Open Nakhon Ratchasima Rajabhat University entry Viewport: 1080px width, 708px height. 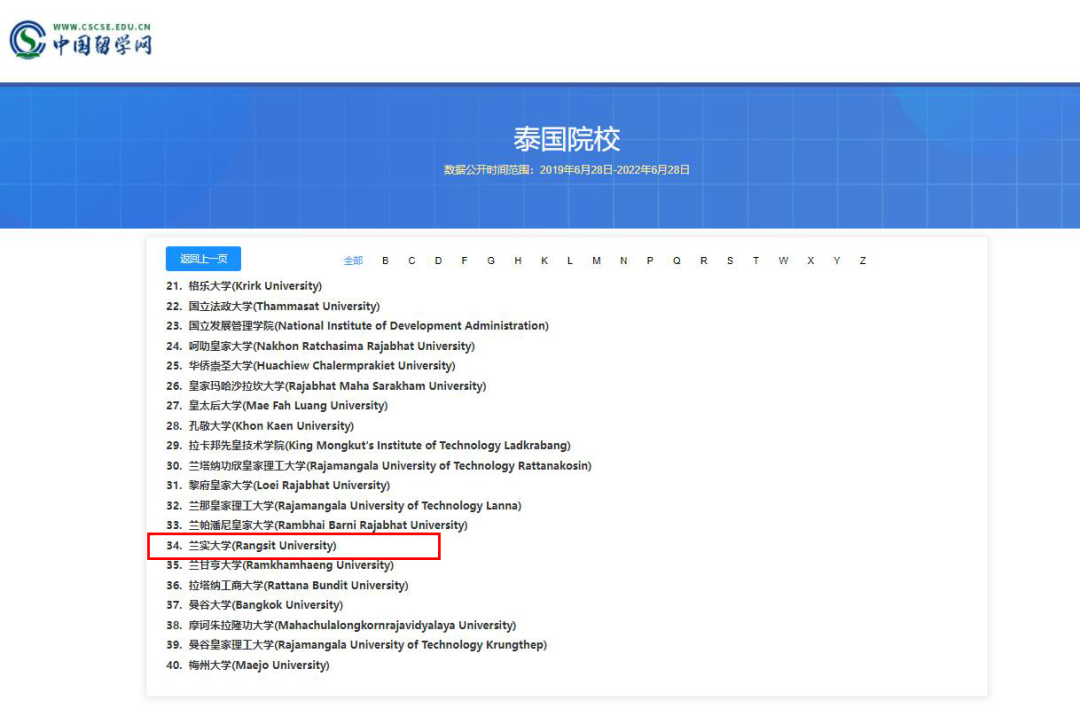coord(320,346)
